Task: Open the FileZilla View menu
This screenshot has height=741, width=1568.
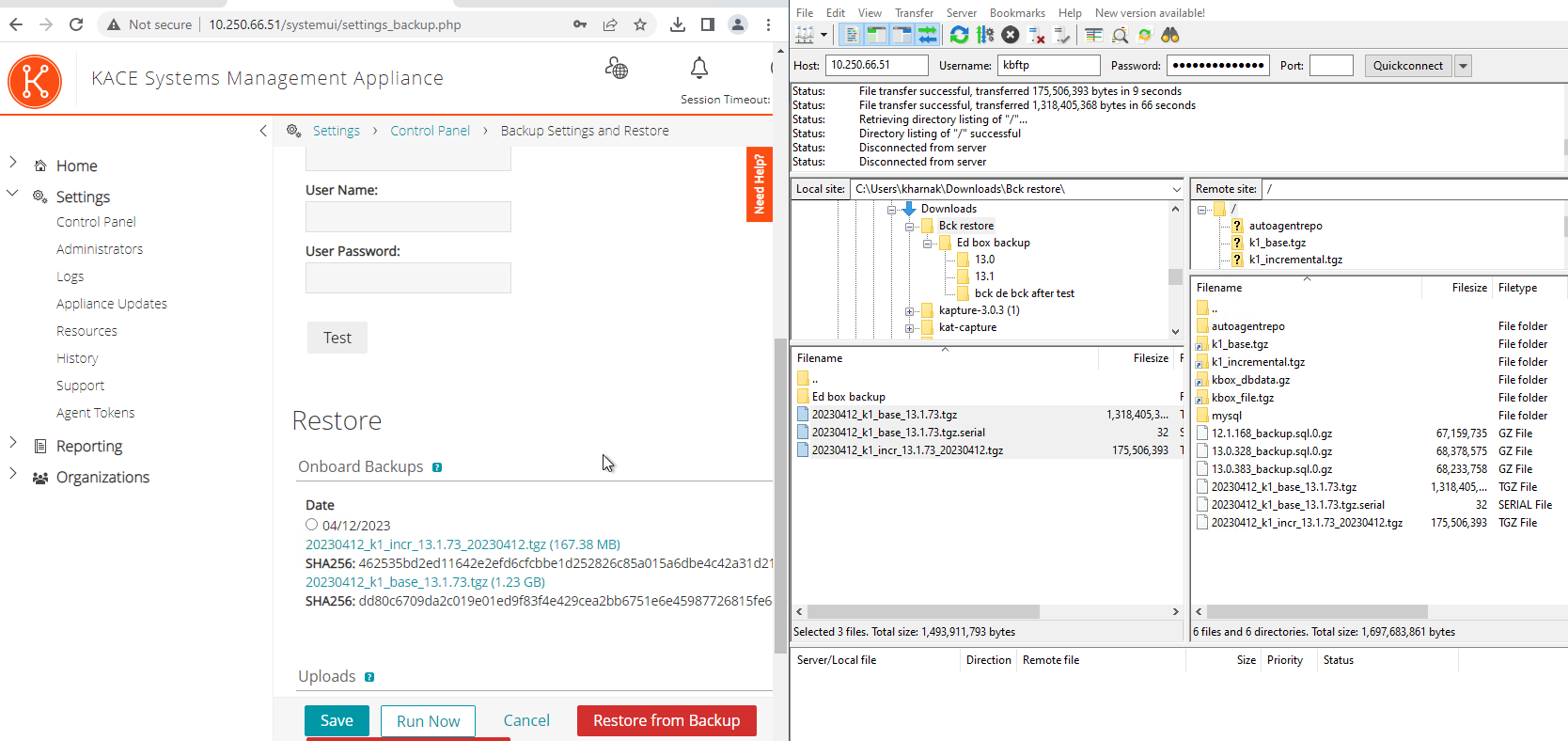Action: (x=870, y=13)
